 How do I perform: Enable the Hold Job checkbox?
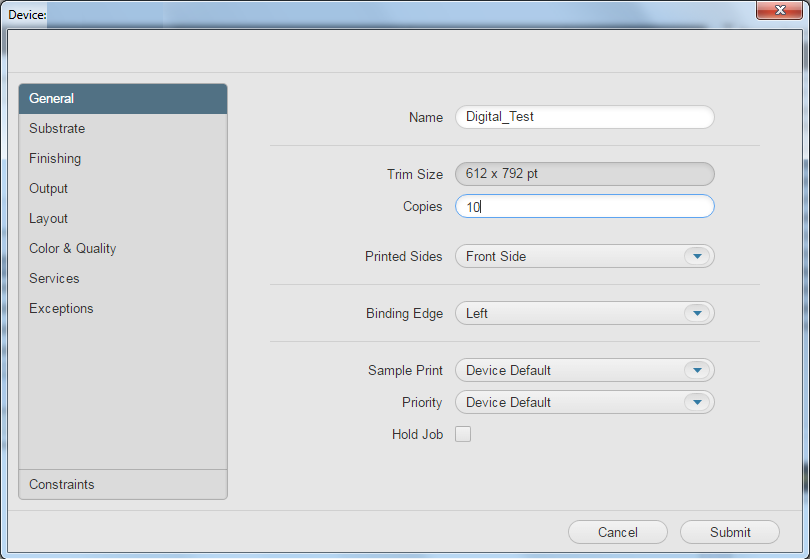(x=463, y=434)
